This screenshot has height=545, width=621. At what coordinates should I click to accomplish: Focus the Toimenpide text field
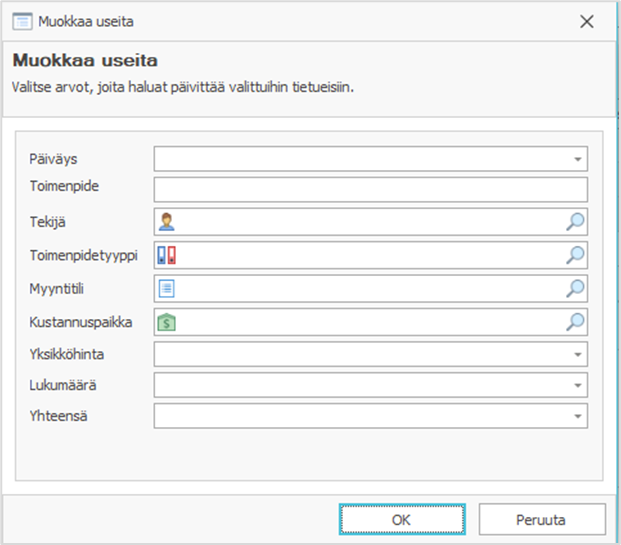tap(370, 190)
